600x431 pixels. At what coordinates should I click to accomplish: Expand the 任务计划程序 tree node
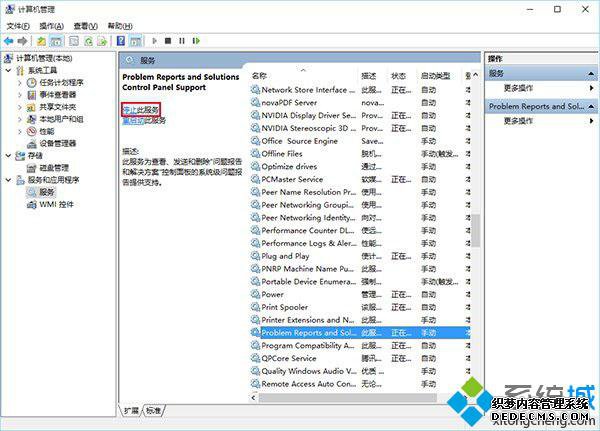(20, 83)
